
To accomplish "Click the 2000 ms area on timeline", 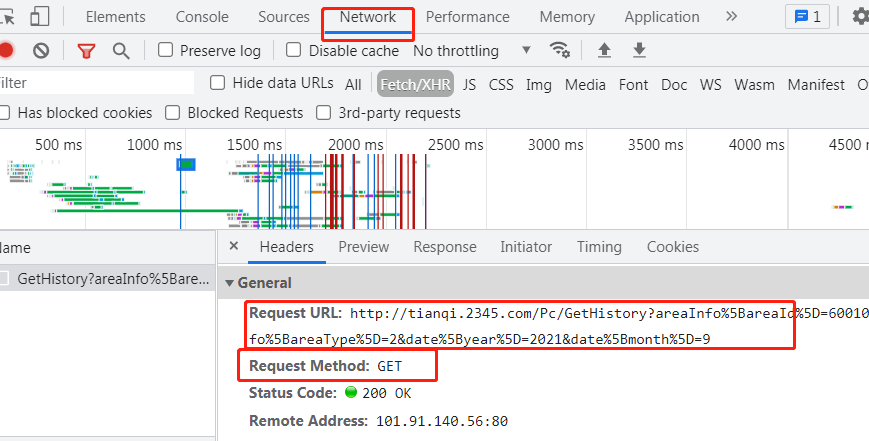I will pyautogui.click(x=357, y=145).
